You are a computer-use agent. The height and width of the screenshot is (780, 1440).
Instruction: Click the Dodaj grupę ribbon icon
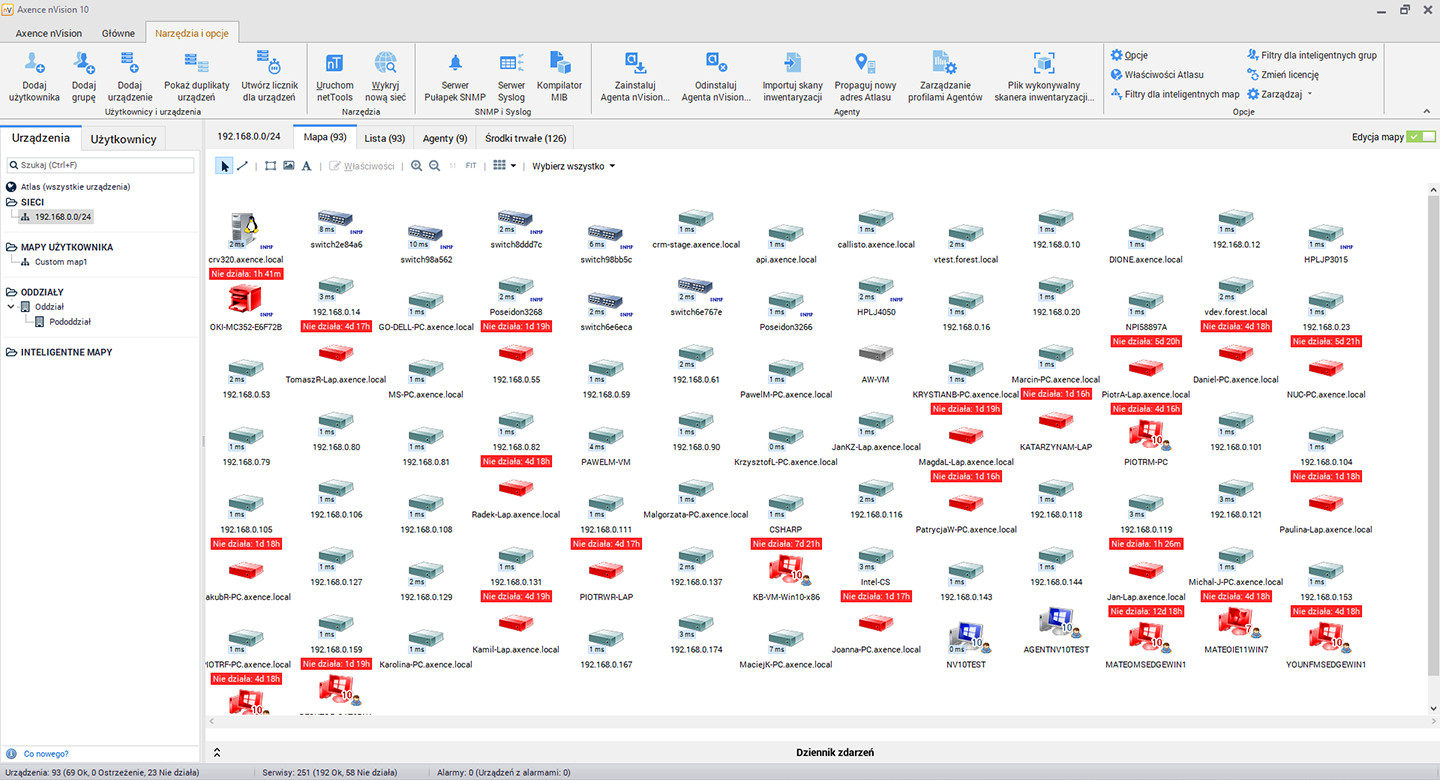[84, 77]
